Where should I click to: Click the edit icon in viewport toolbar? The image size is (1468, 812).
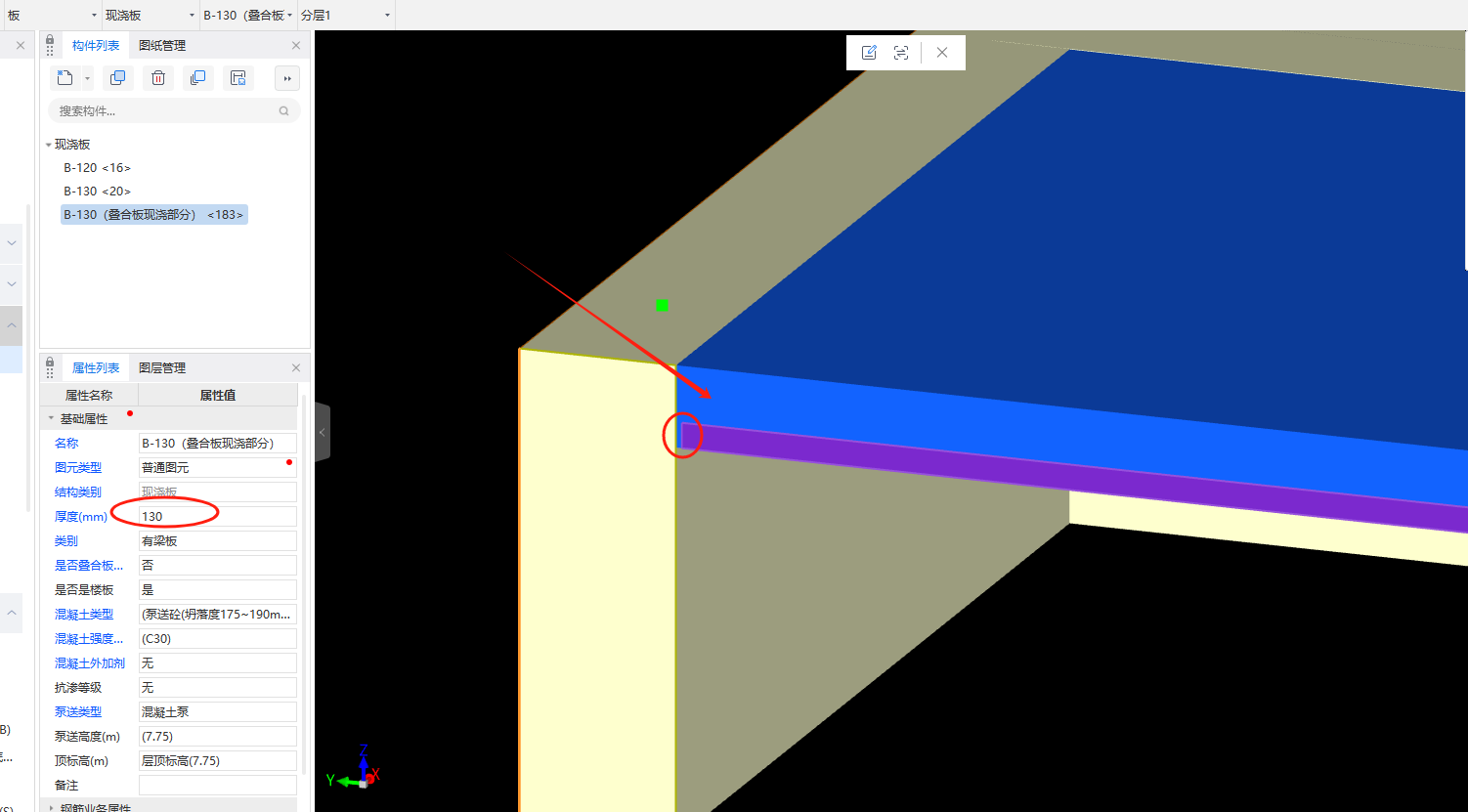[869, 53]
